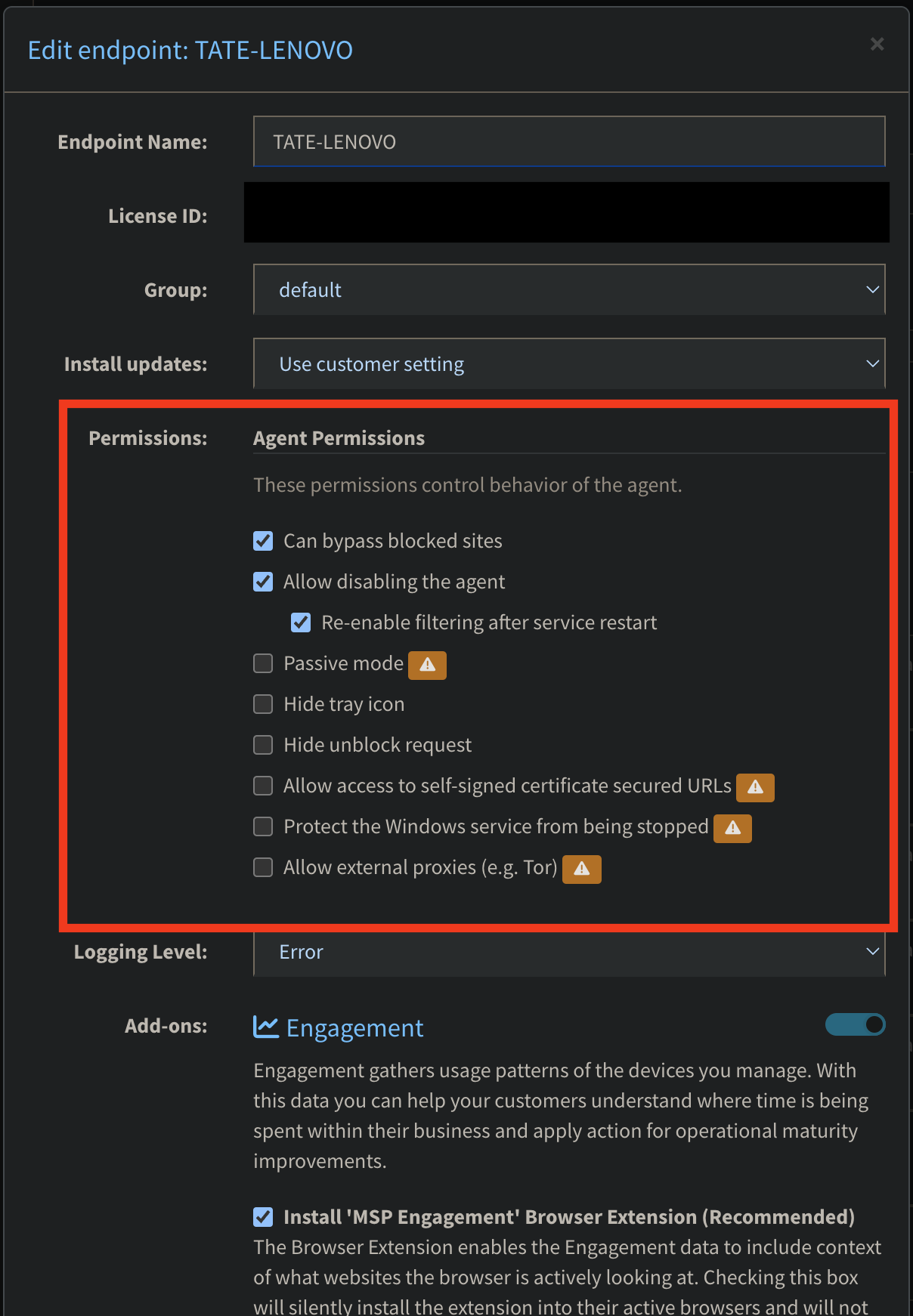
Task: Click the warning icon next to Allow external proxies
Action: click(x=581, y=869)
